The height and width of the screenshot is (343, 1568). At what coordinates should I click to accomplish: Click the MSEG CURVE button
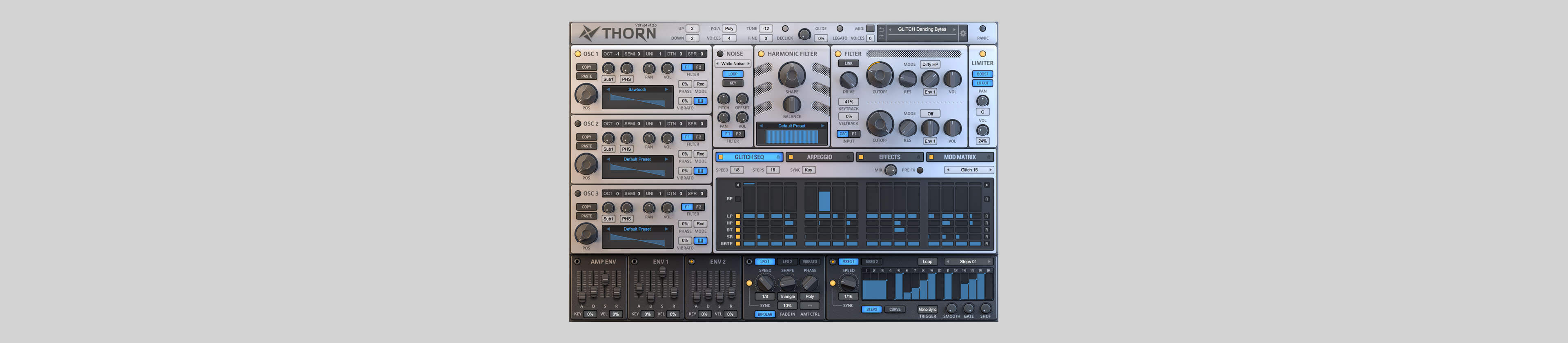point(895,310)
